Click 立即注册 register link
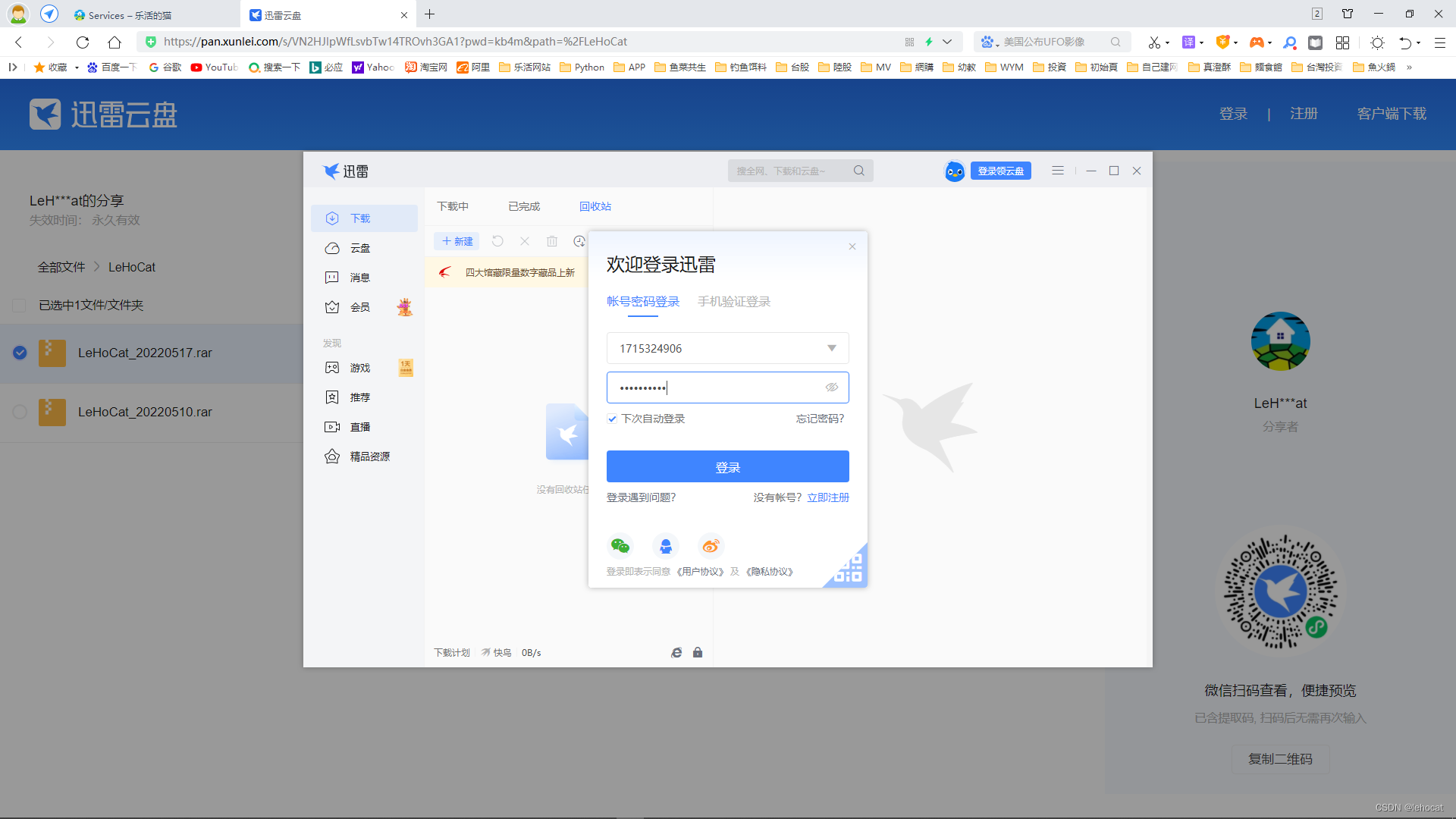Viewport: 1456px width, 819px height. point(827,497)
